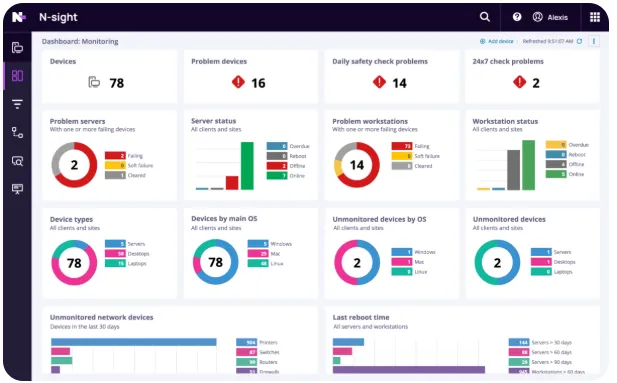Open the dashboard three-dot options menu

point(594,41)
